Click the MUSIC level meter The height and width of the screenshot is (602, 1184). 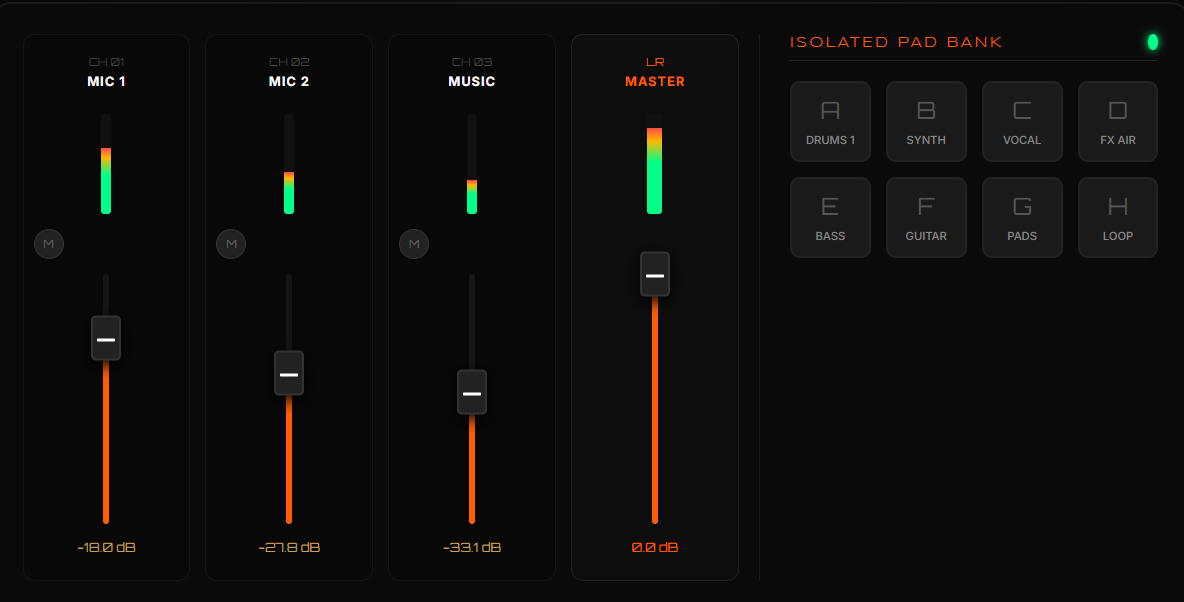[472, 164]
